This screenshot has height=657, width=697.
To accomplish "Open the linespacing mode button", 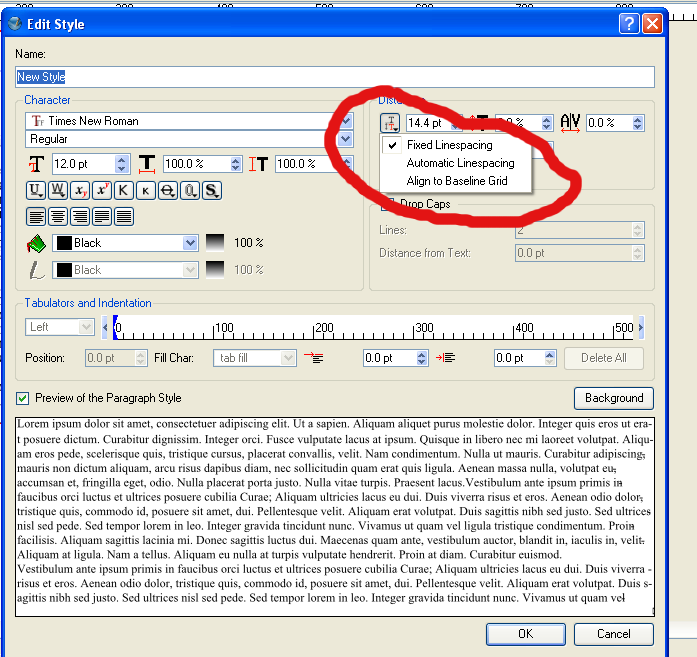I will (390, 123).
